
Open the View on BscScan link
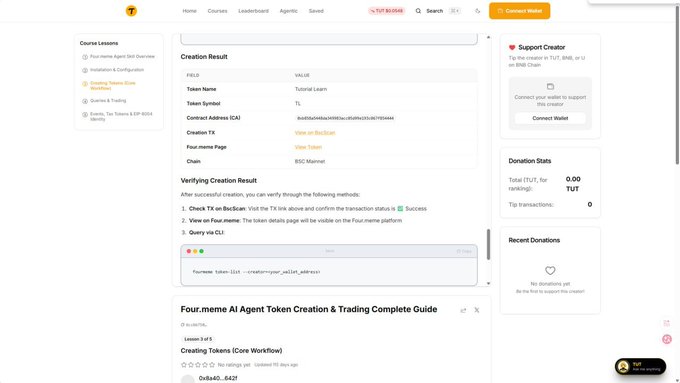[315, 133]
